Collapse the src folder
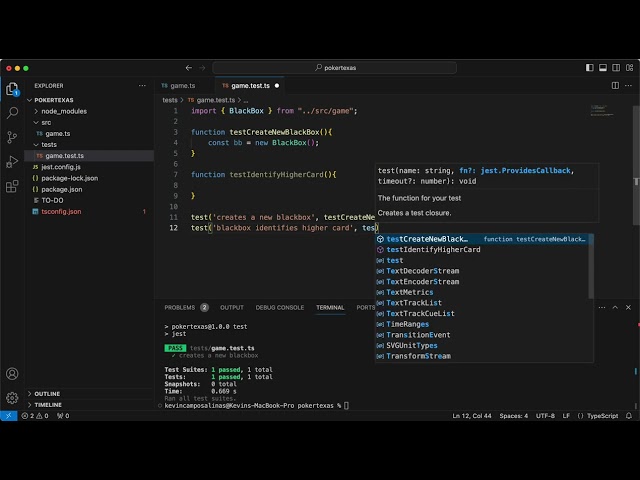Image resolution: width=640 pixels, height=480 pixels. click(x=46, y=122)
